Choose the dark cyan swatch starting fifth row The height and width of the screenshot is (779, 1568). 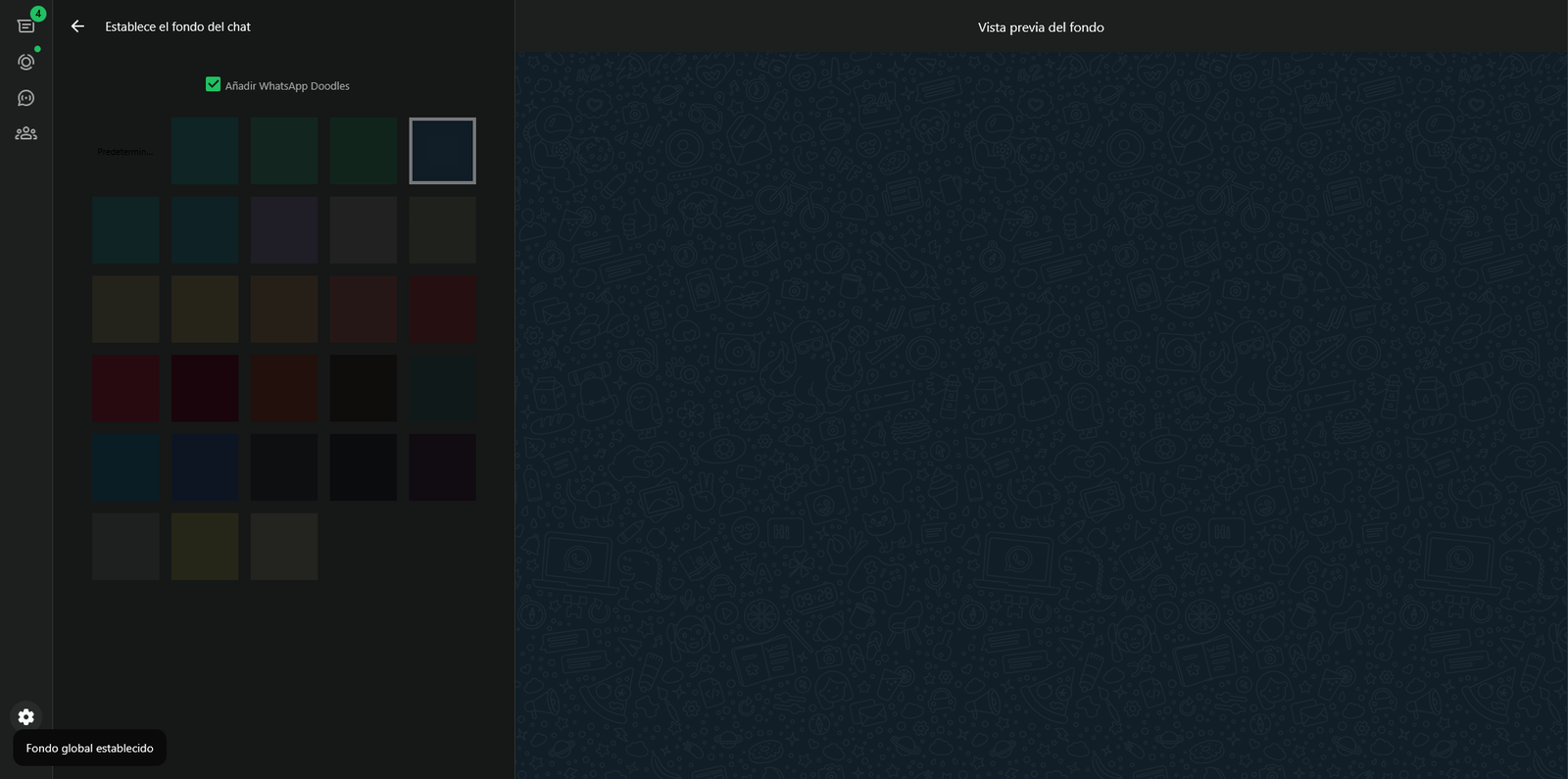point(125,467)
